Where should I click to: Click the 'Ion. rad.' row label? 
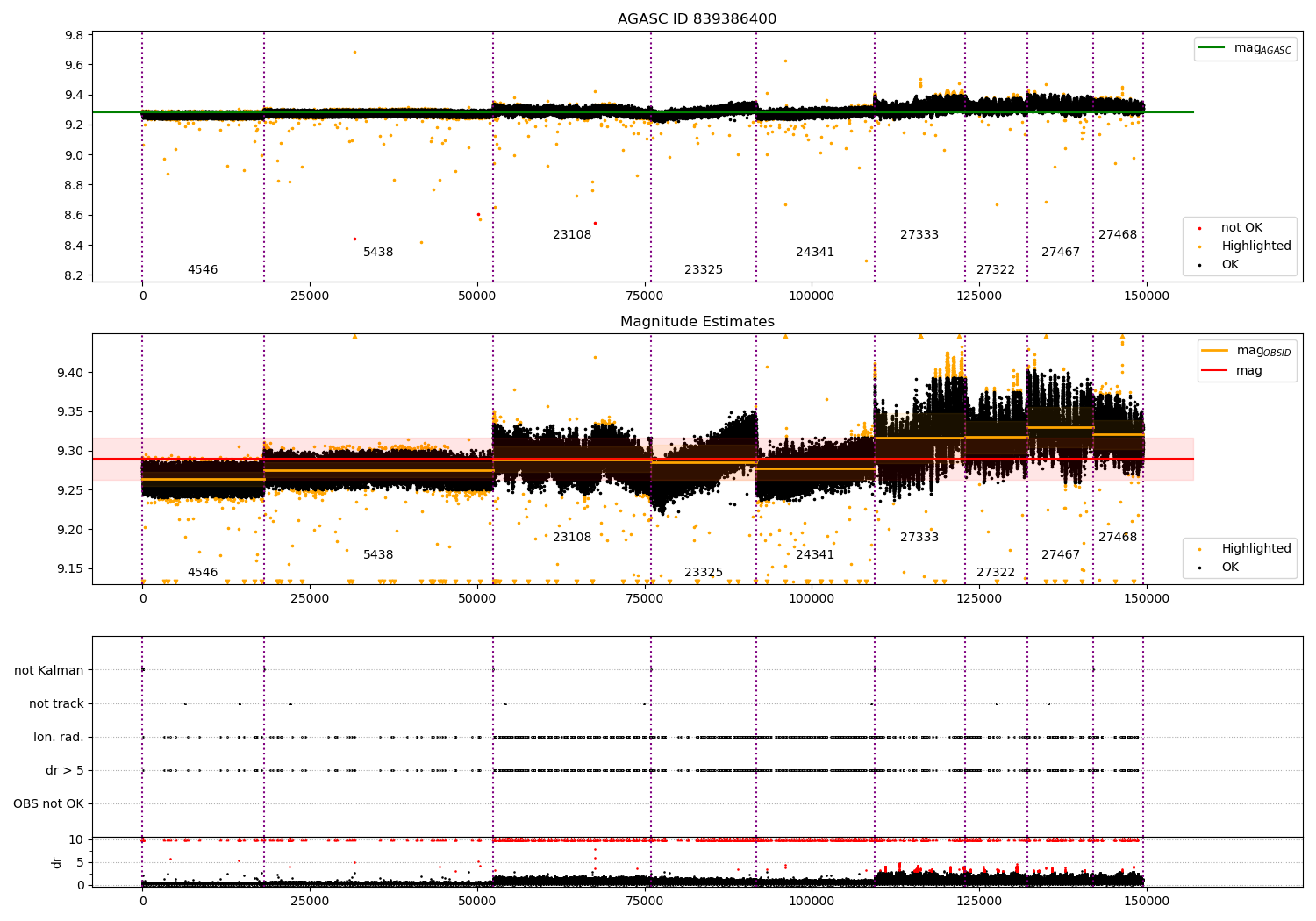(x=59, y=737)
